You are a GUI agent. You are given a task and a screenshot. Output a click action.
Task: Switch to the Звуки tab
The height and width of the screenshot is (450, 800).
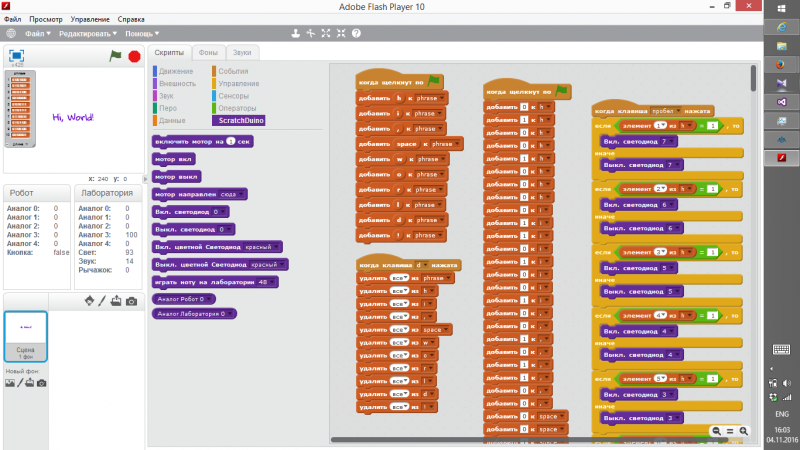[242, 53]
